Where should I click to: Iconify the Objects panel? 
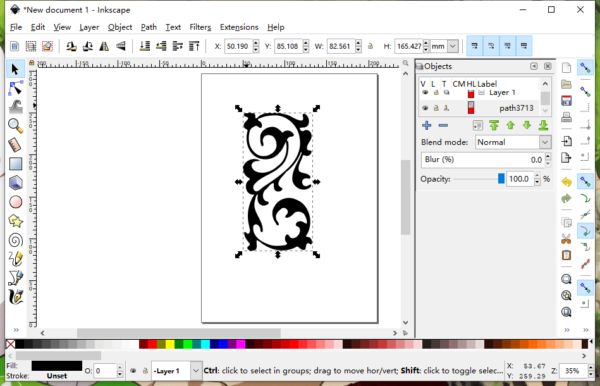(x=534, y=66)
